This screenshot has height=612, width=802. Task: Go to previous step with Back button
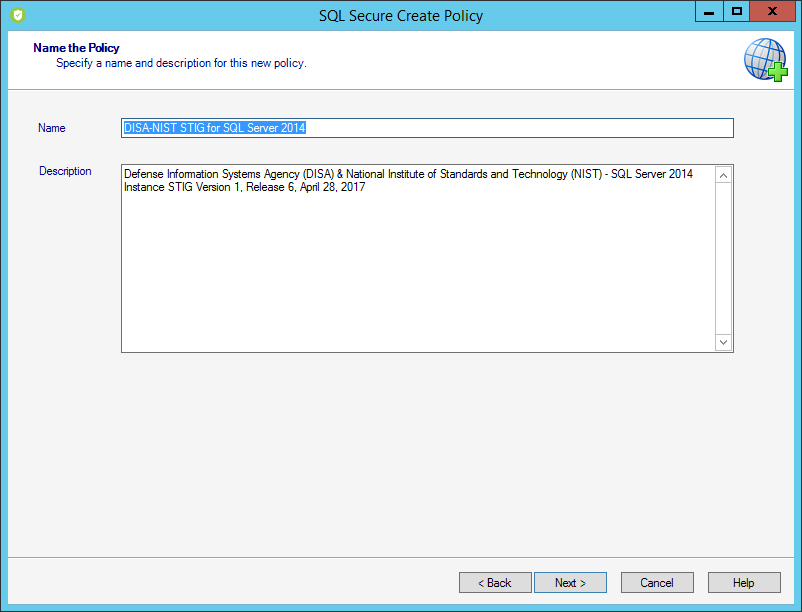pos(495,582)
